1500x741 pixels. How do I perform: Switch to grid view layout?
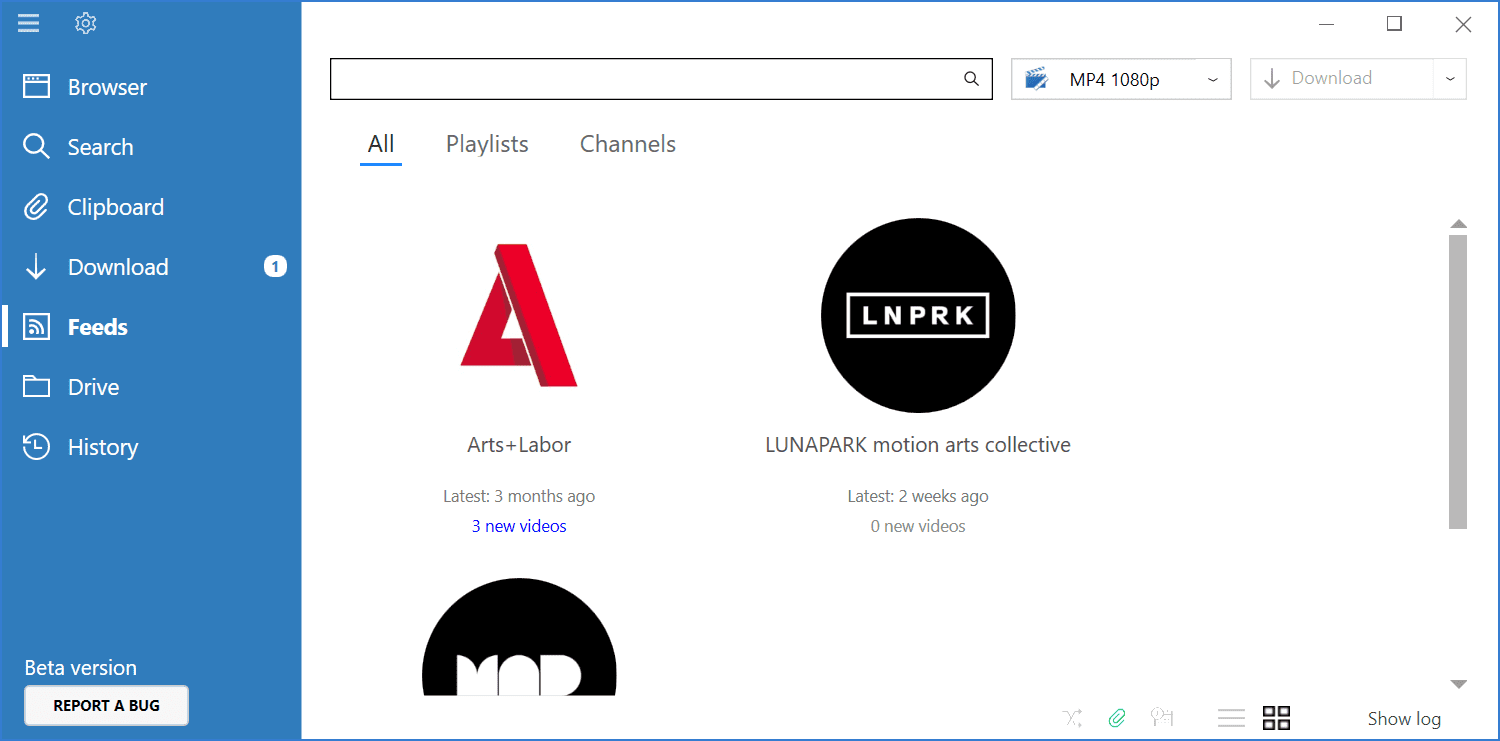[1276, 717]
